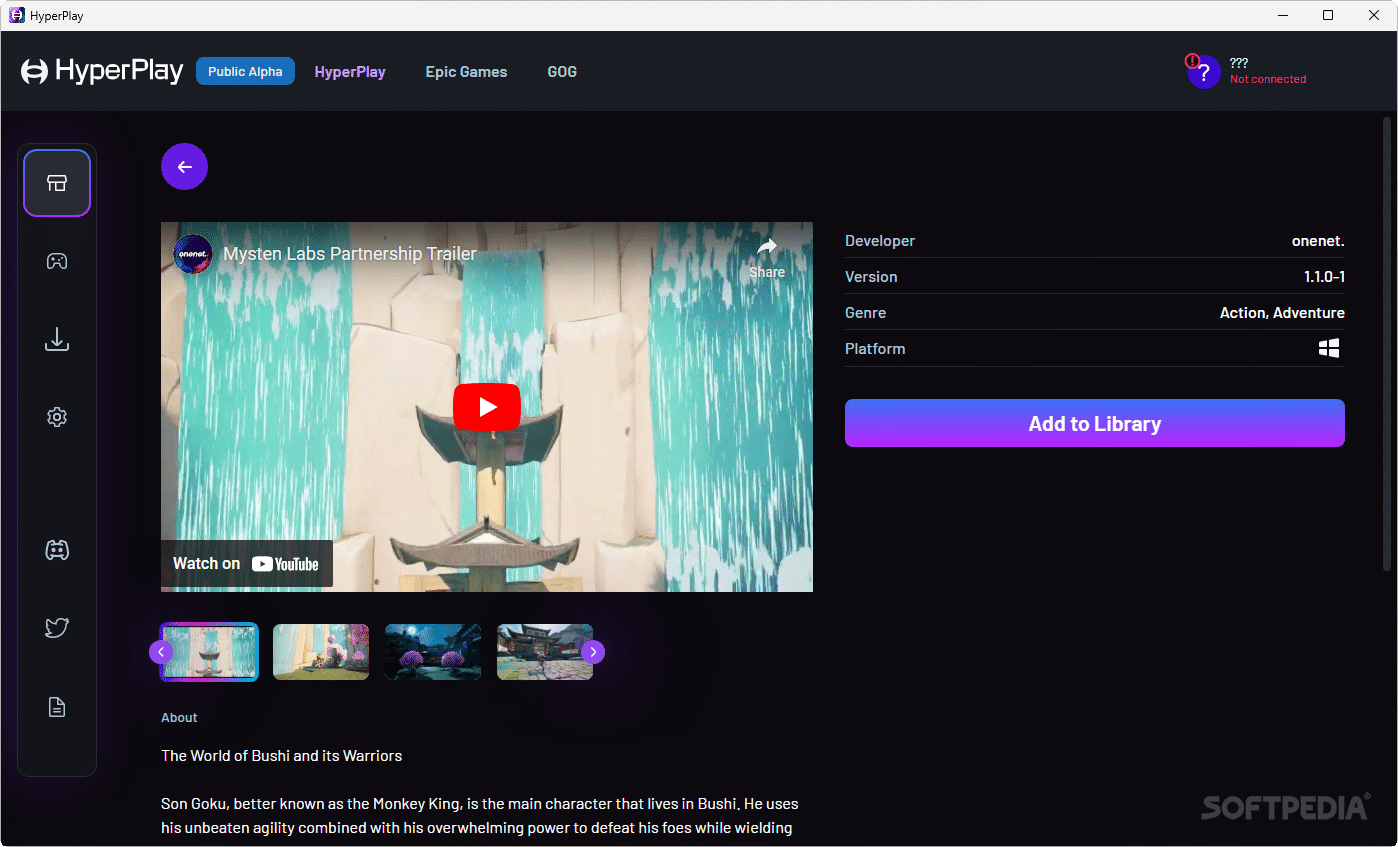Screen dimensions: 1398x847
Task: Select the third night scene thumbnail
Action: pyautogui.click(x=433, y=652)
